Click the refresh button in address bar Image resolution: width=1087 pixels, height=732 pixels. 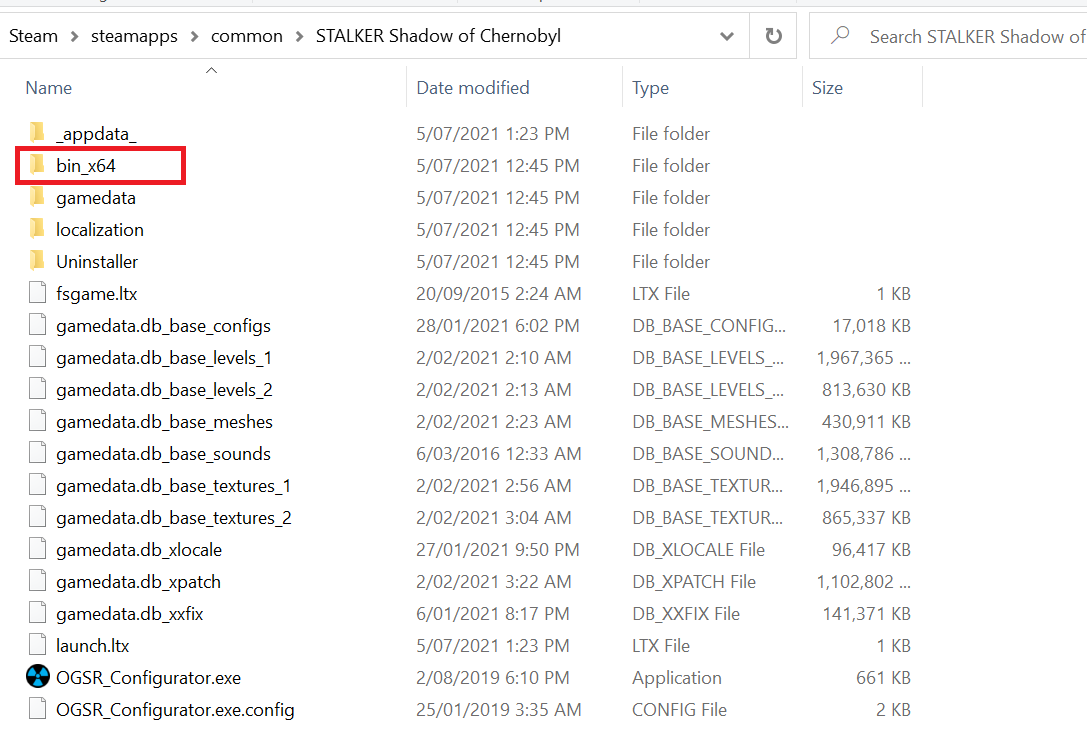[773, 36]
